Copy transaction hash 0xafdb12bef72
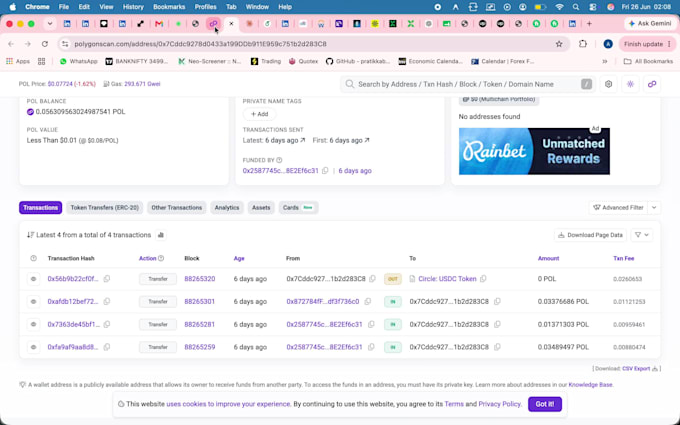The width and height of the screenshot is (680, 425). 107,301
